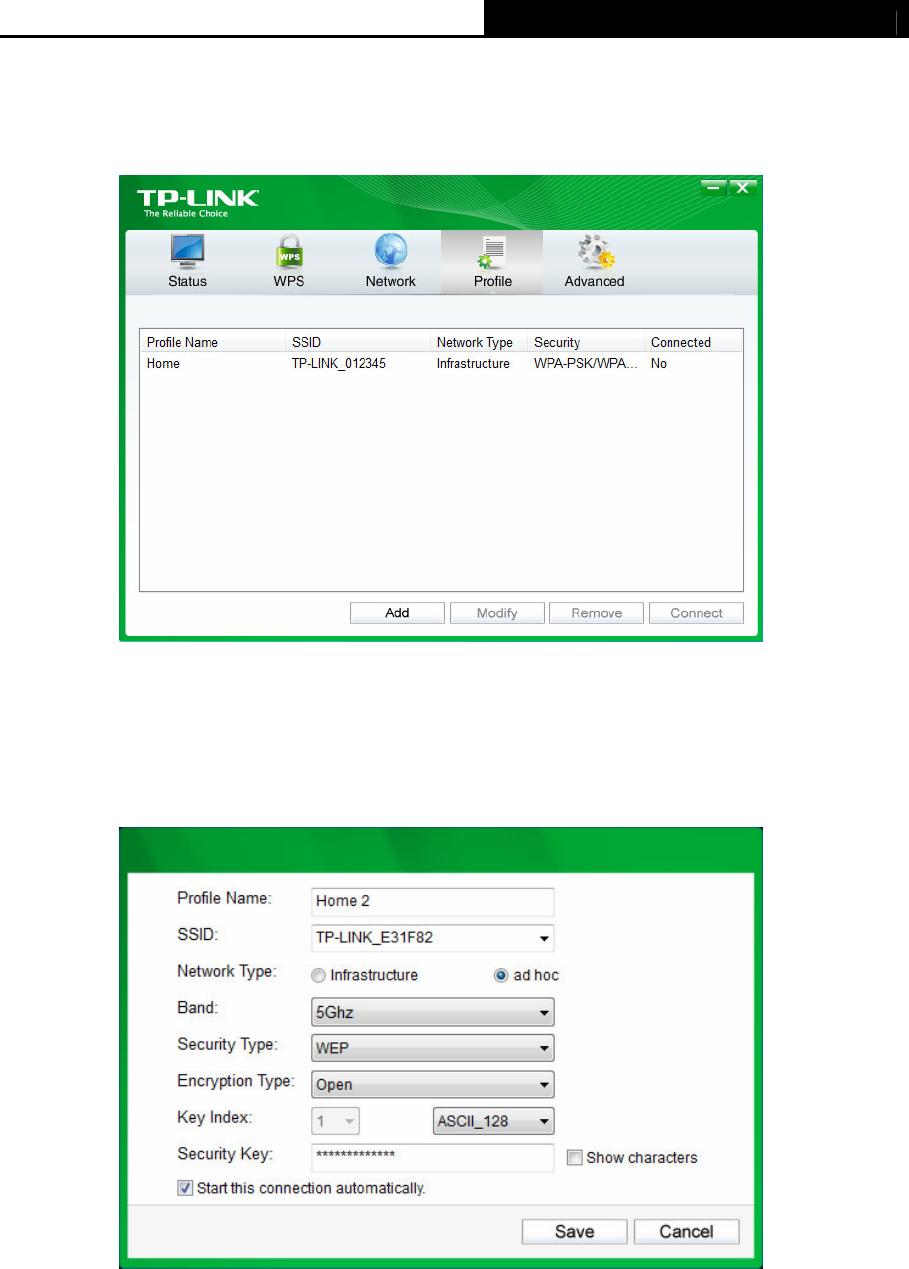Screen dimensions: 909x1269
Task: Click the Infrastructure cell in profile list
Action: pyautogui.click(x=473, y=364)
